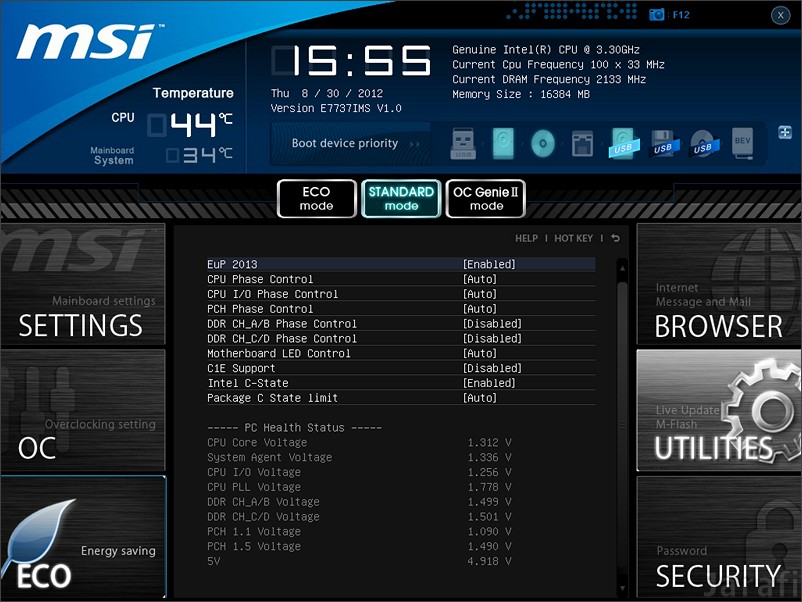The image size is (802, 602).
Task: Click the Boot device priority label
Action: tap(345, 143)
